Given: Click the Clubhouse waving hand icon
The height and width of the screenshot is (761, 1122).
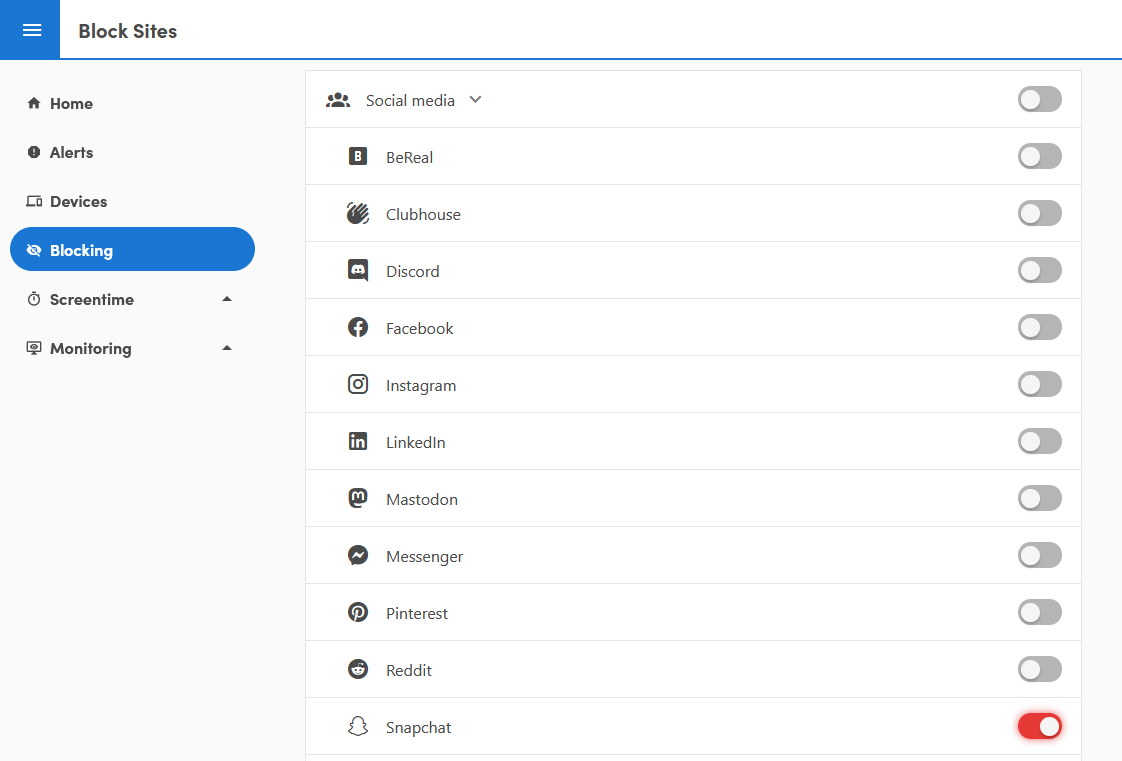Looking at the screenshot, I should click(358, 213).
